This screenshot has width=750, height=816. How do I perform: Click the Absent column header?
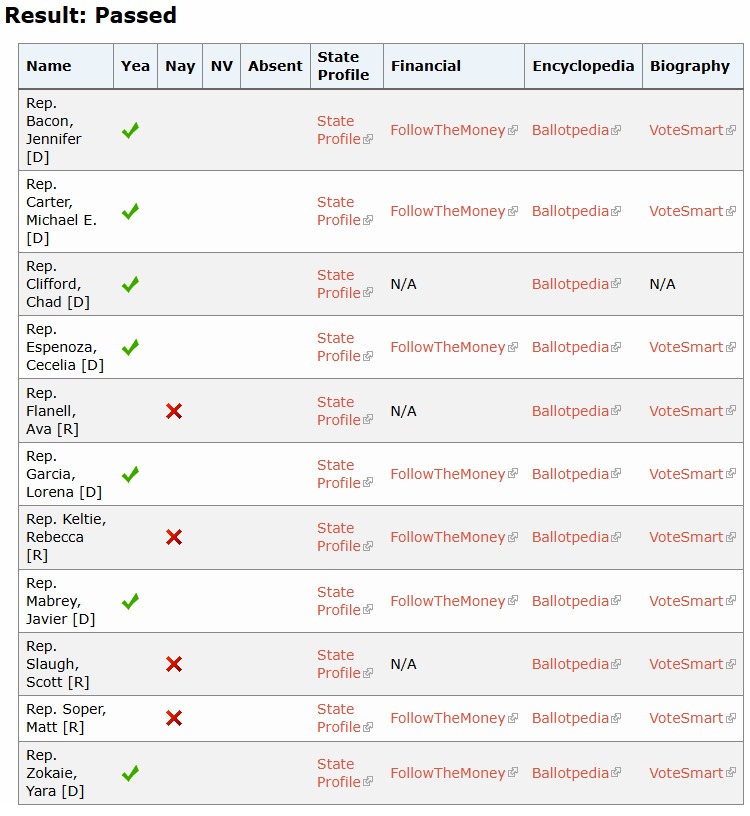[x=275, y=66]
